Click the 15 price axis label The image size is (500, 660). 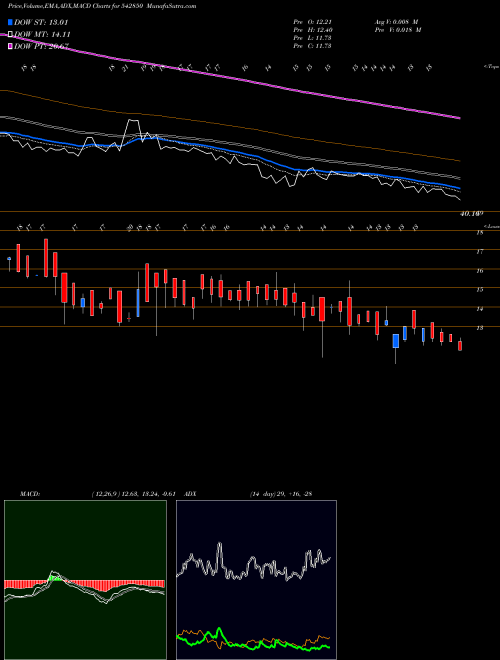coord(479,290)
